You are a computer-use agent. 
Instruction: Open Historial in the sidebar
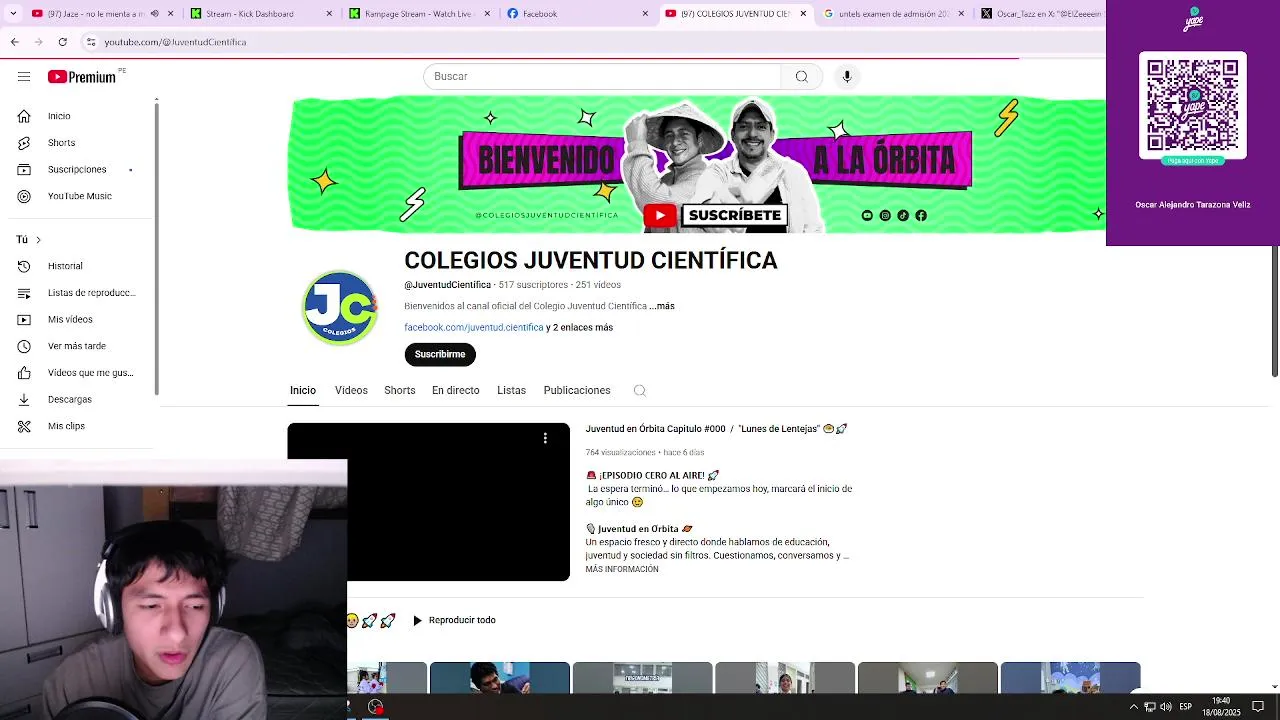point(78,266)
